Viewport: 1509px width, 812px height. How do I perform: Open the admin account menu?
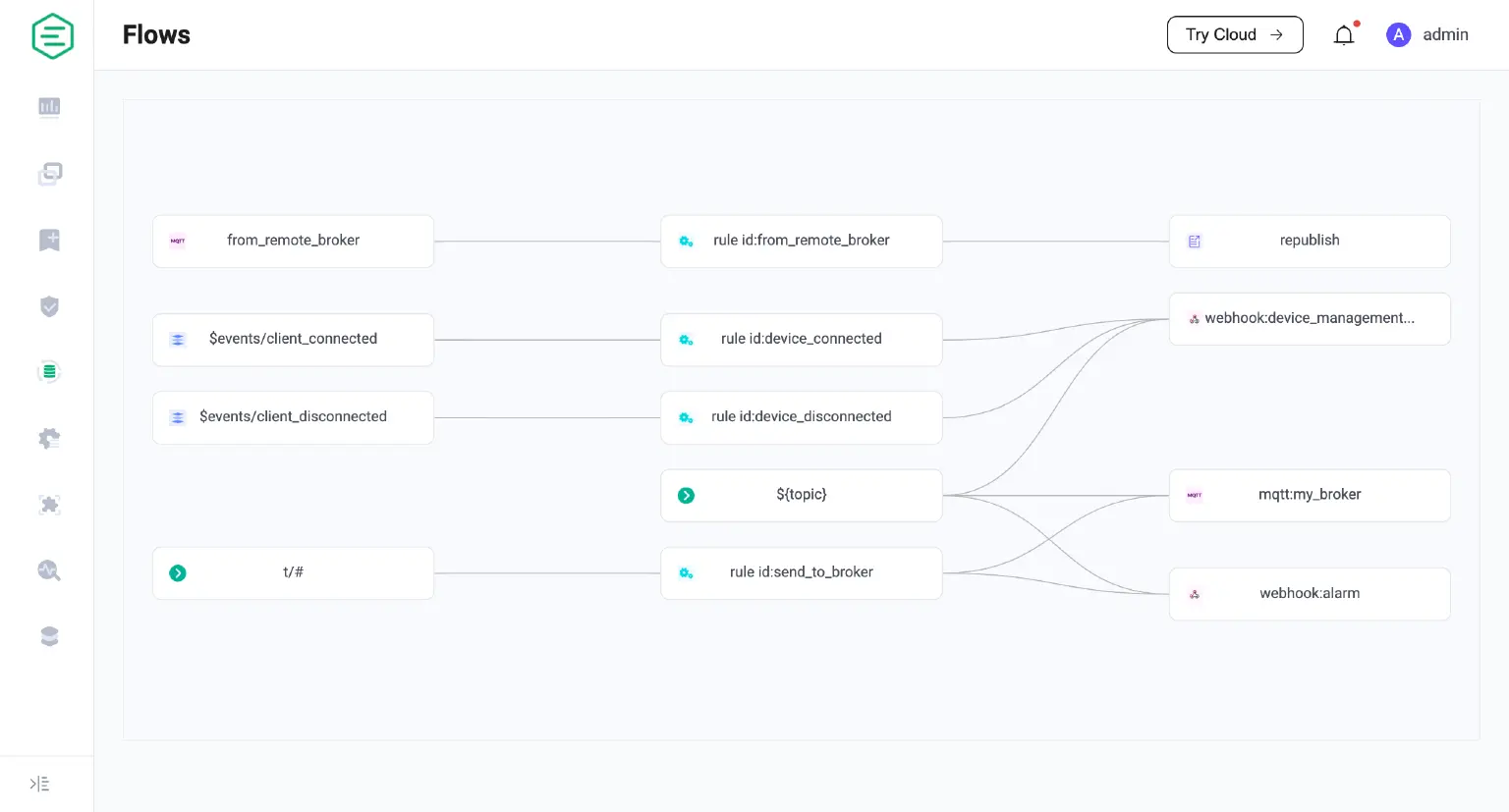click(1427, 34)
